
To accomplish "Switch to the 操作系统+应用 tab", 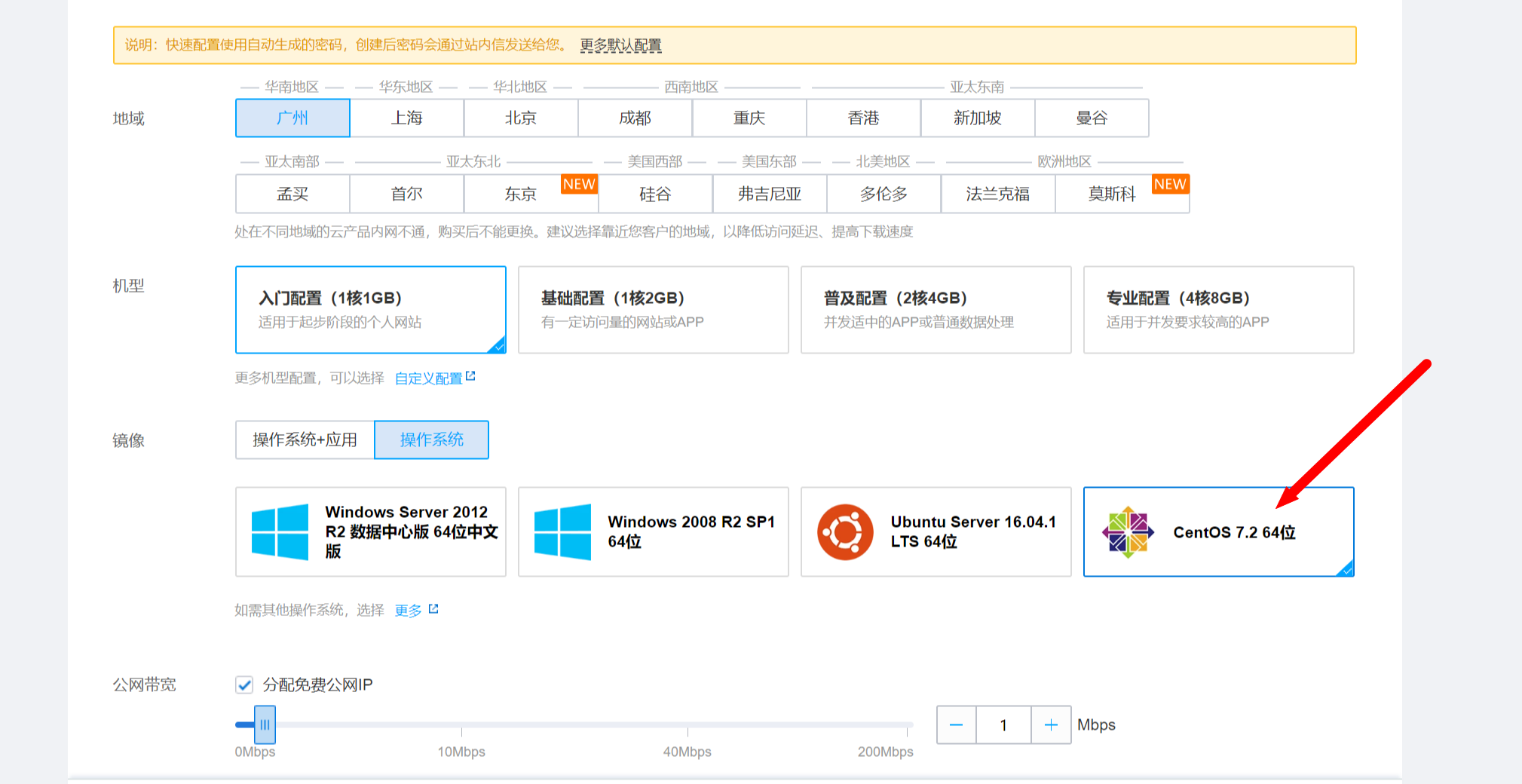I will [305, 439].
